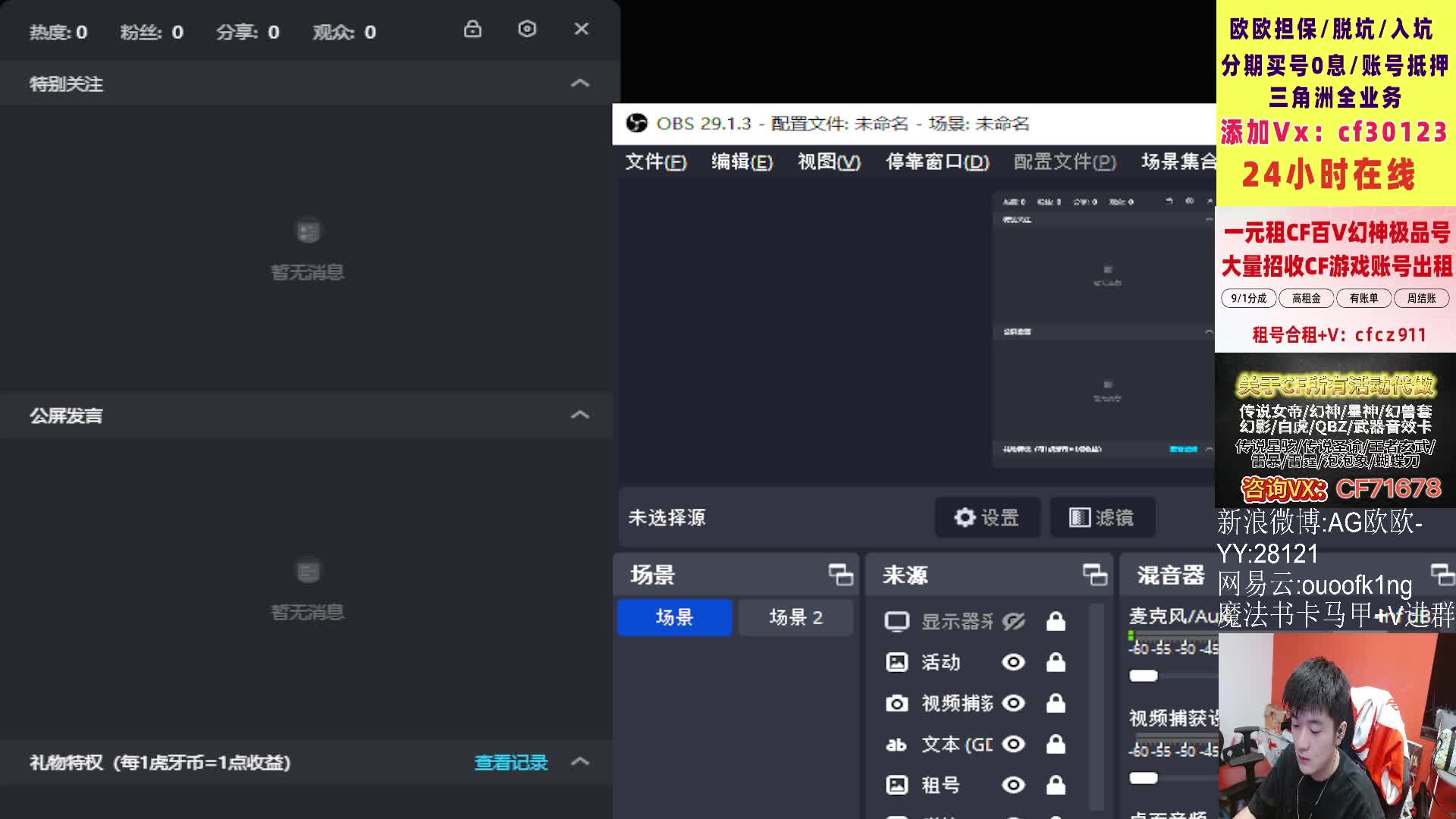Hide the 活动 source with its eye icon
This screenshot has height=819, width=1456.
1013,662
